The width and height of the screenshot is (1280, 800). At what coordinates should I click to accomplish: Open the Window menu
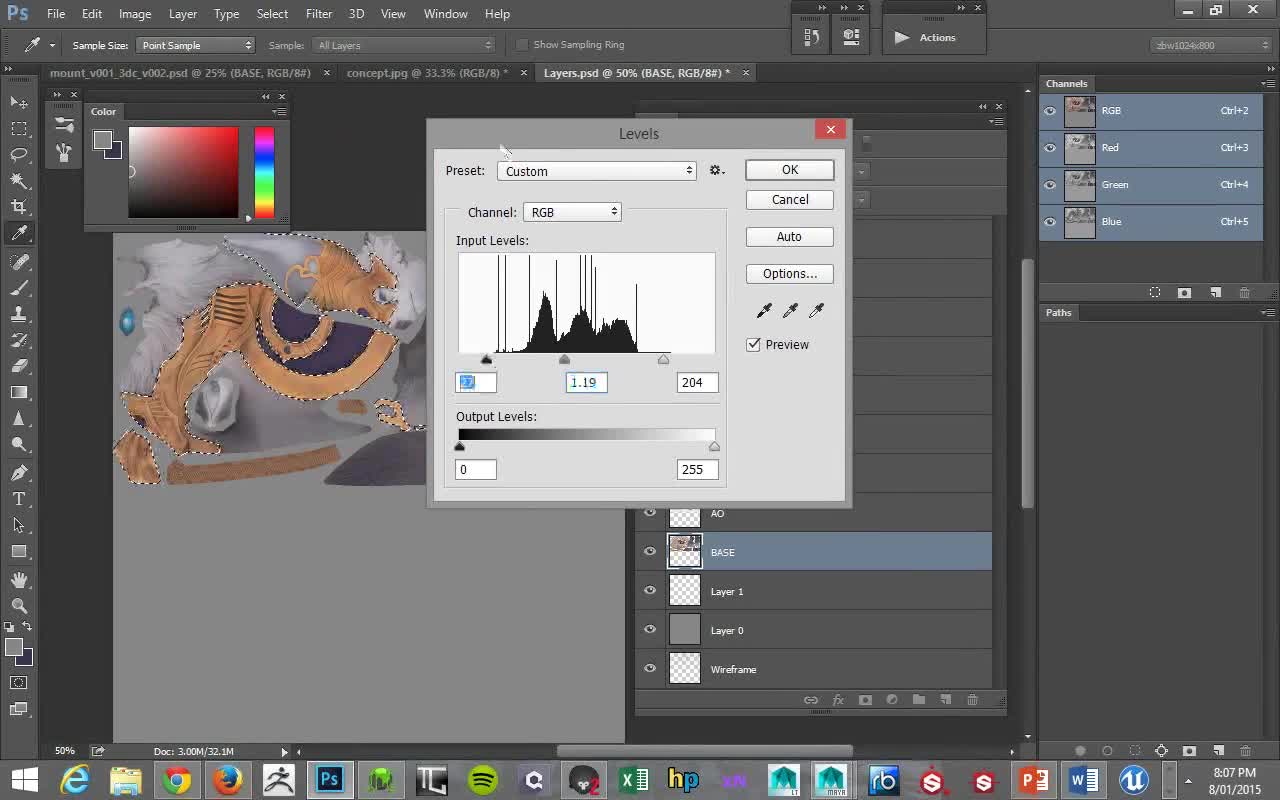[x=445, y=14]
